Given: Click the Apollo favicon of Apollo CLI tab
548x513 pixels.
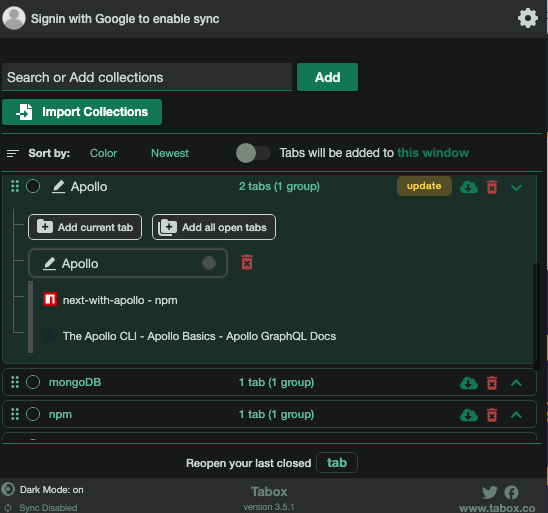Looking at the screenshot, I should (50, 335).
